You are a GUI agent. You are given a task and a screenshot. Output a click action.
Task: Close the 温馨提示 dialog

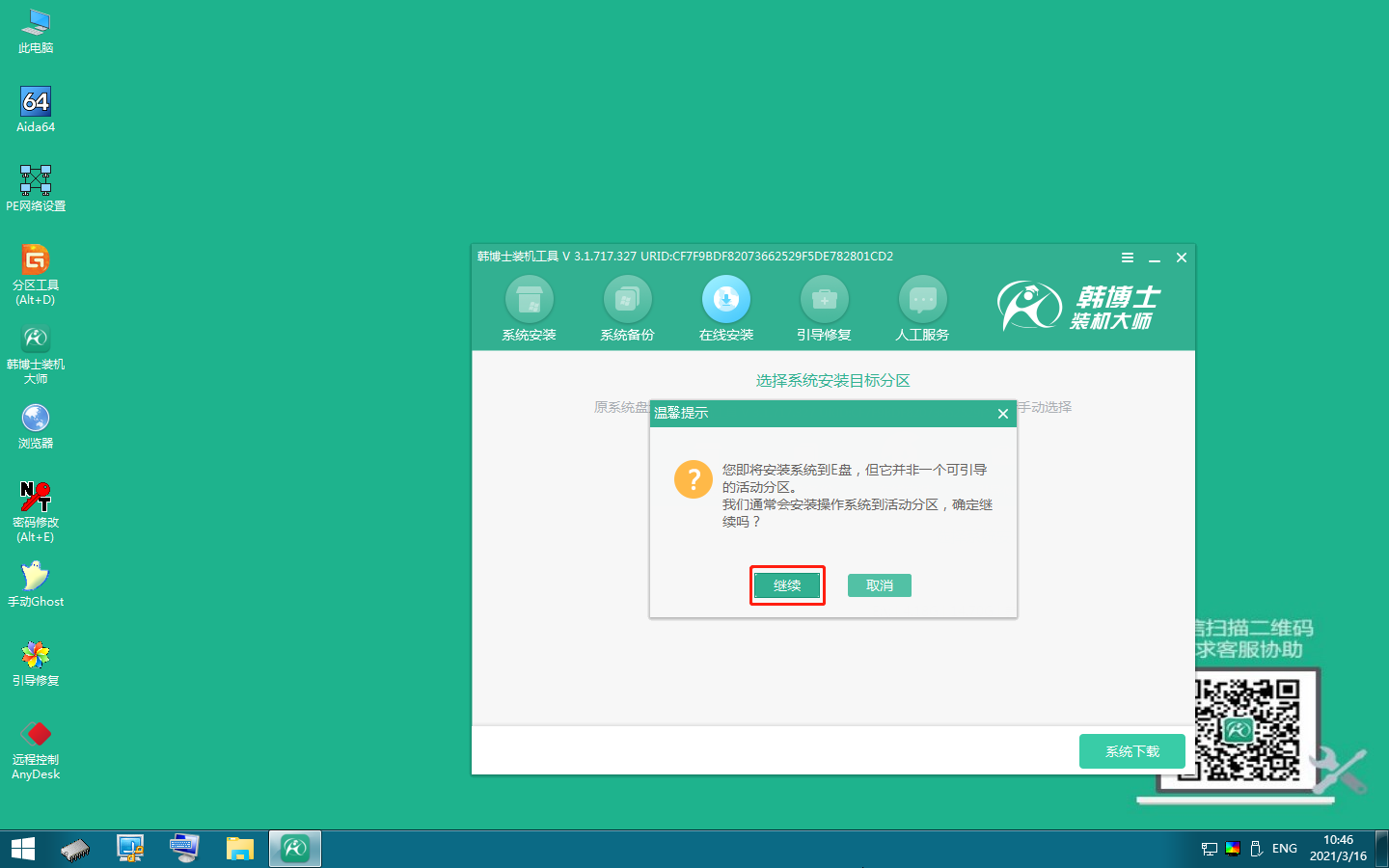1003,414
